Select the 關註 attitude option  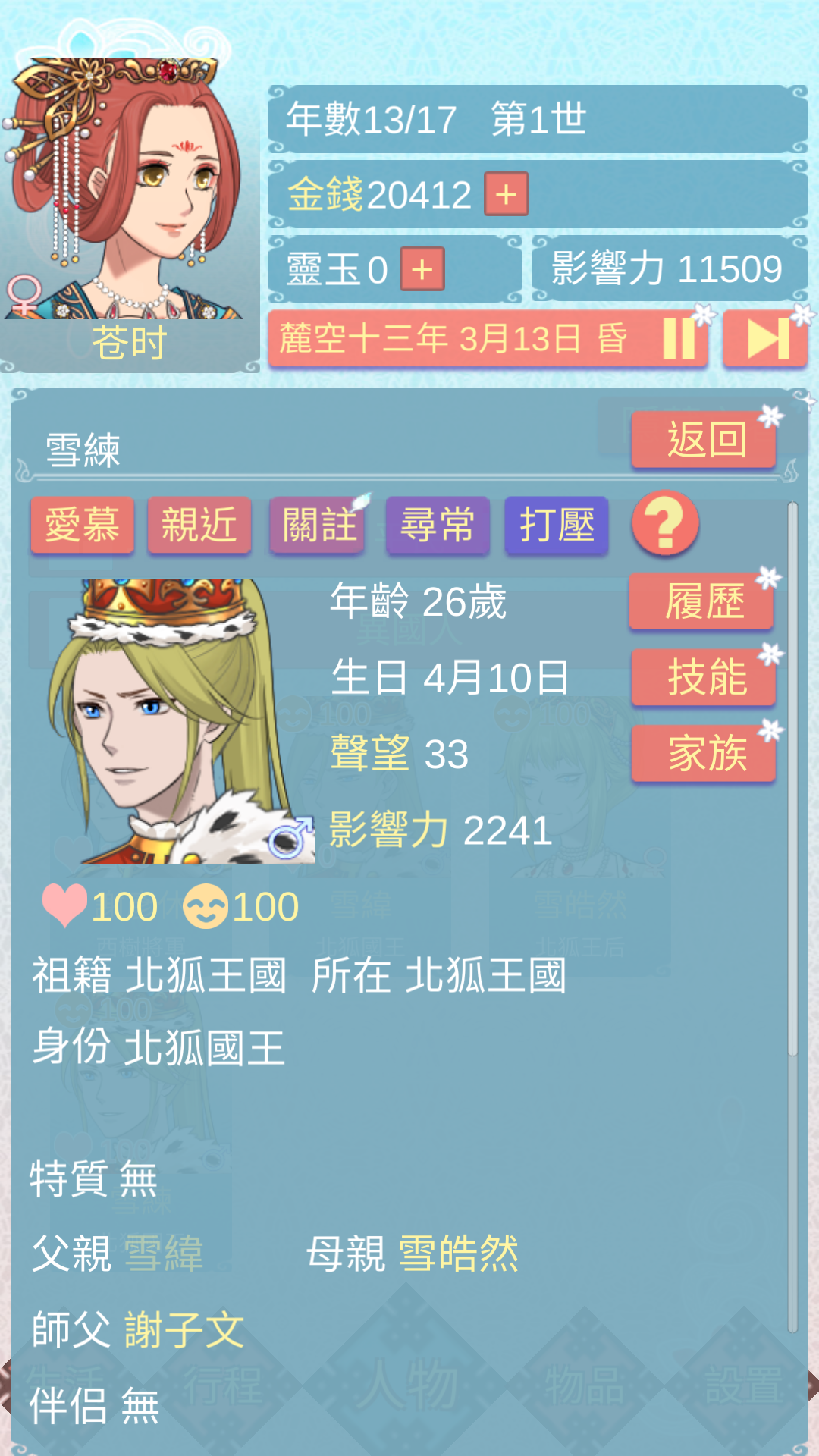pos(318,525)
